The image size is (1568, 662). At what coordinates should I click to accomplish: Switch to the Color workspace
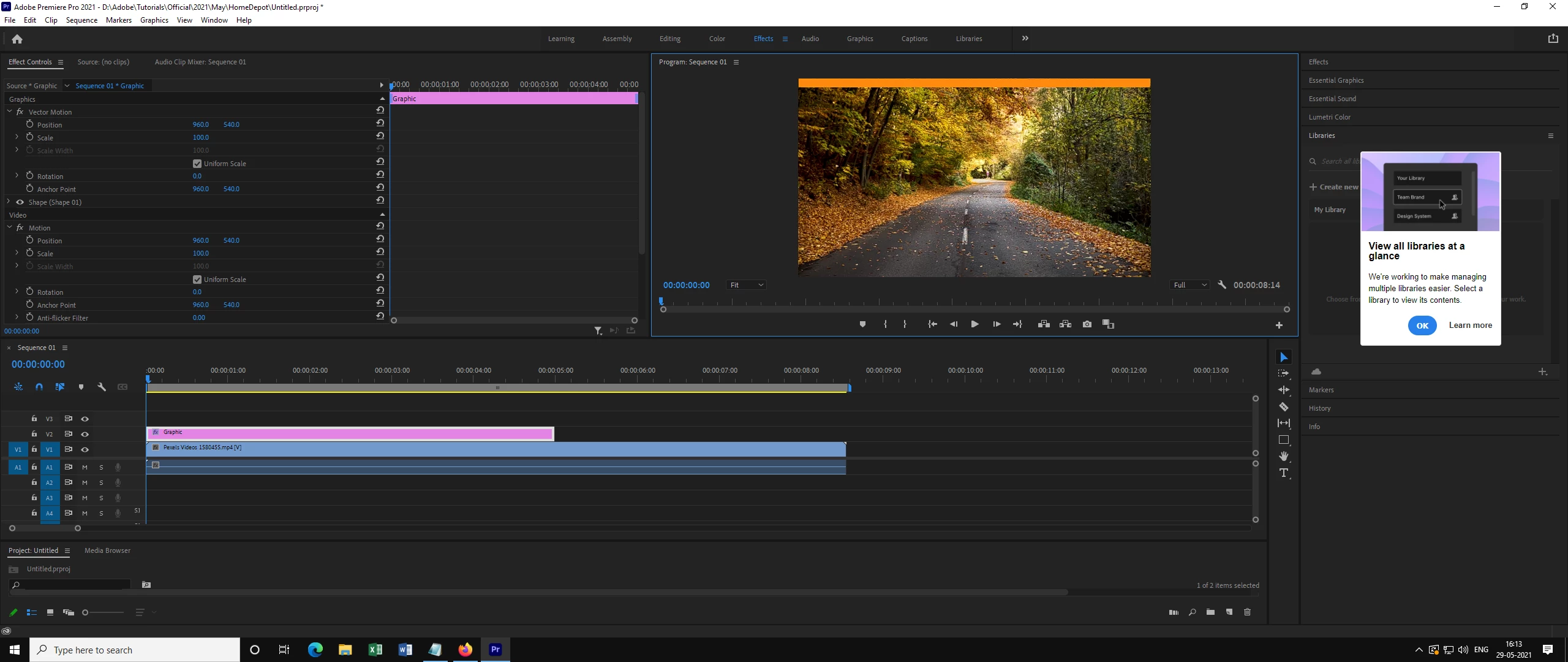(x=717, y=39)
